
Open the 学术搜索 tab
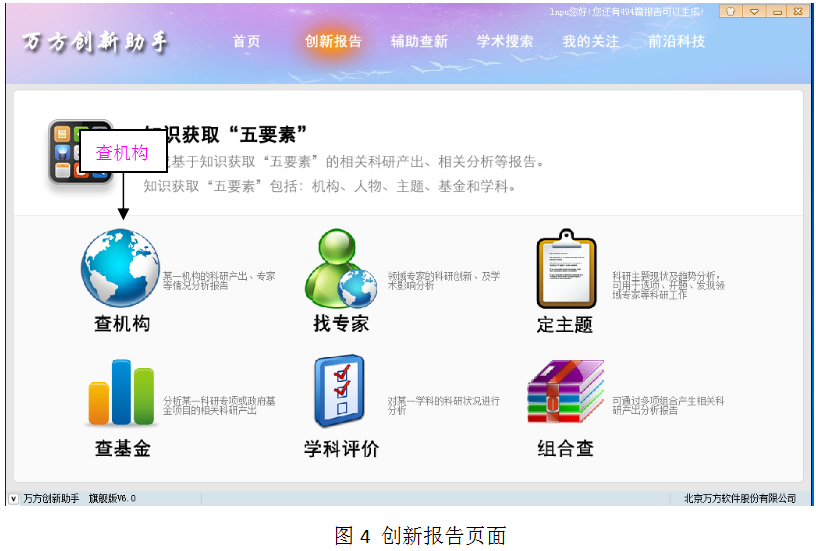tap(505, 41)
